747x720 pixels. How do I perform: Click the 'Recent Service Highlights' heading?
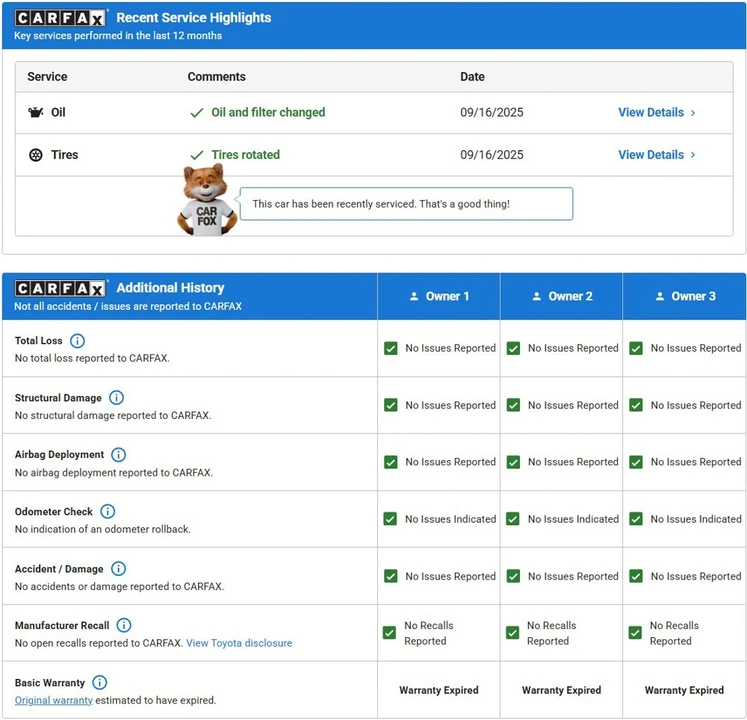coord(194,18)
